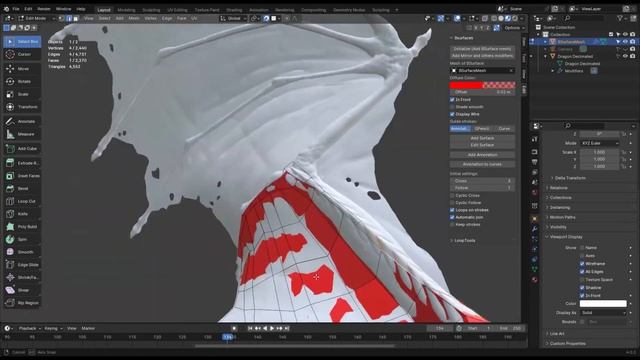This screenshot has height=360, width=640.
Task: Open the Mesh menu in viewport header
Action: (x=134, y=18)
